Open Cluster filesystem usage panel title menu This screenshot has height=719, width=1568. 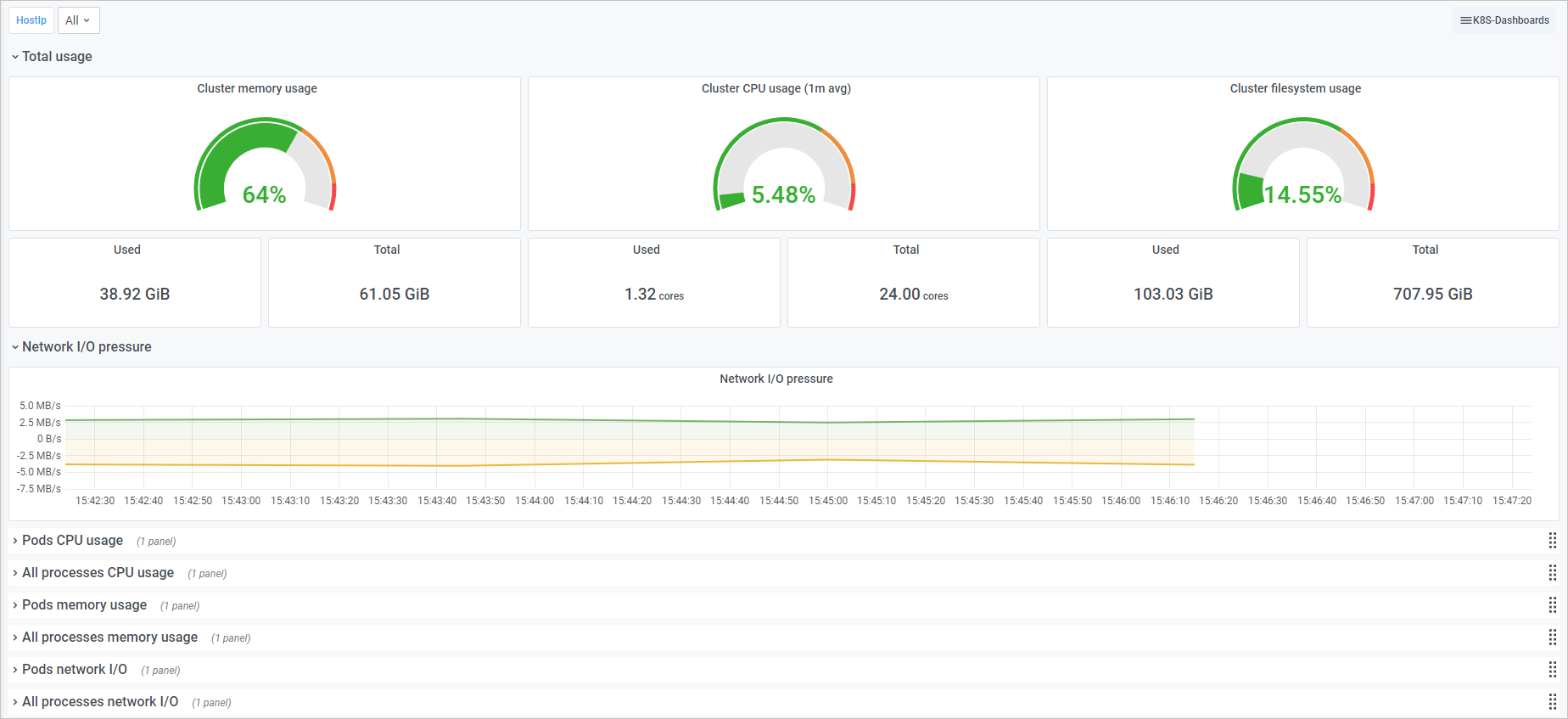[1296, 88]
